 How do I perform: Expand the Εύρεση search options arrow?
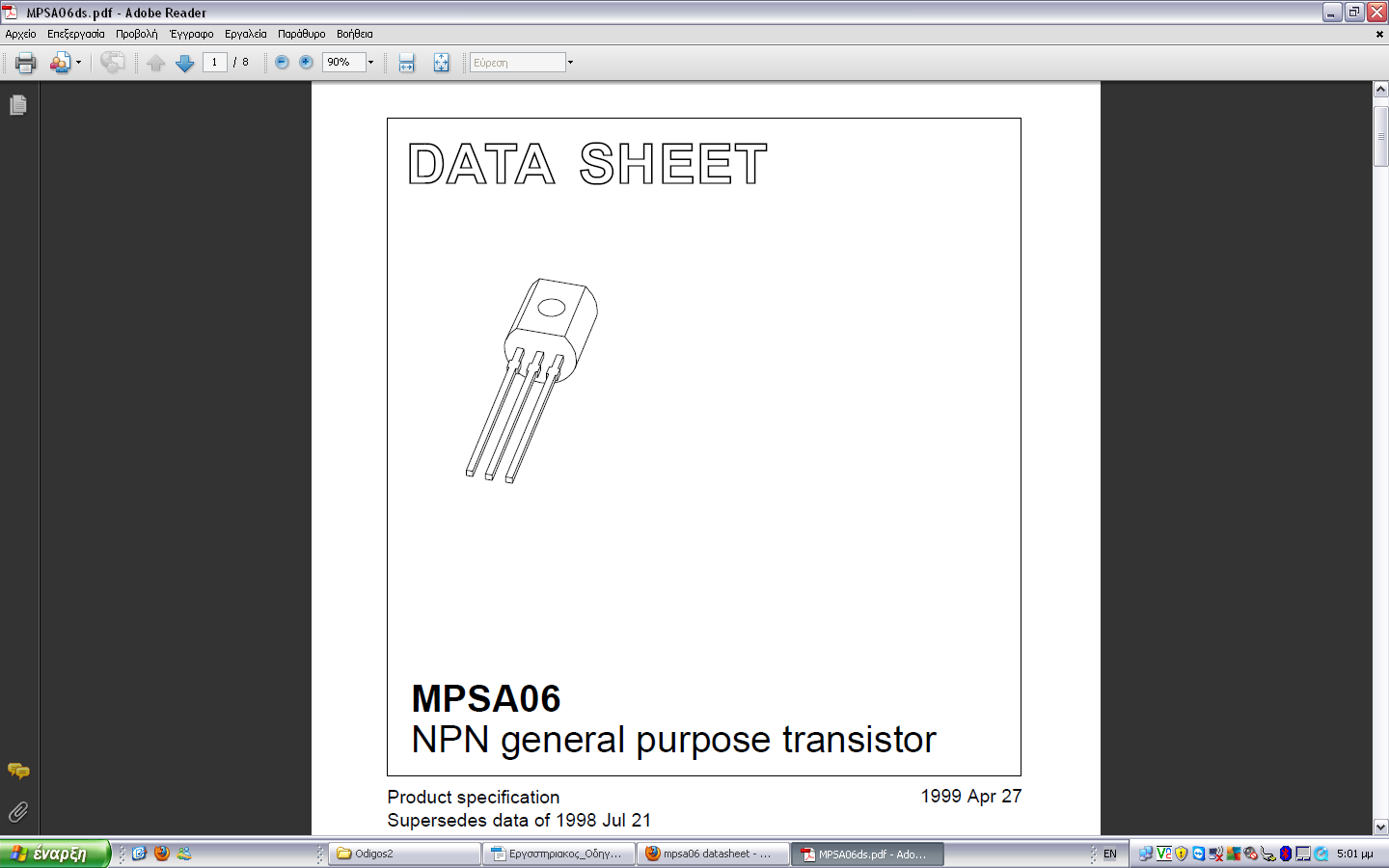coord(570,62)
